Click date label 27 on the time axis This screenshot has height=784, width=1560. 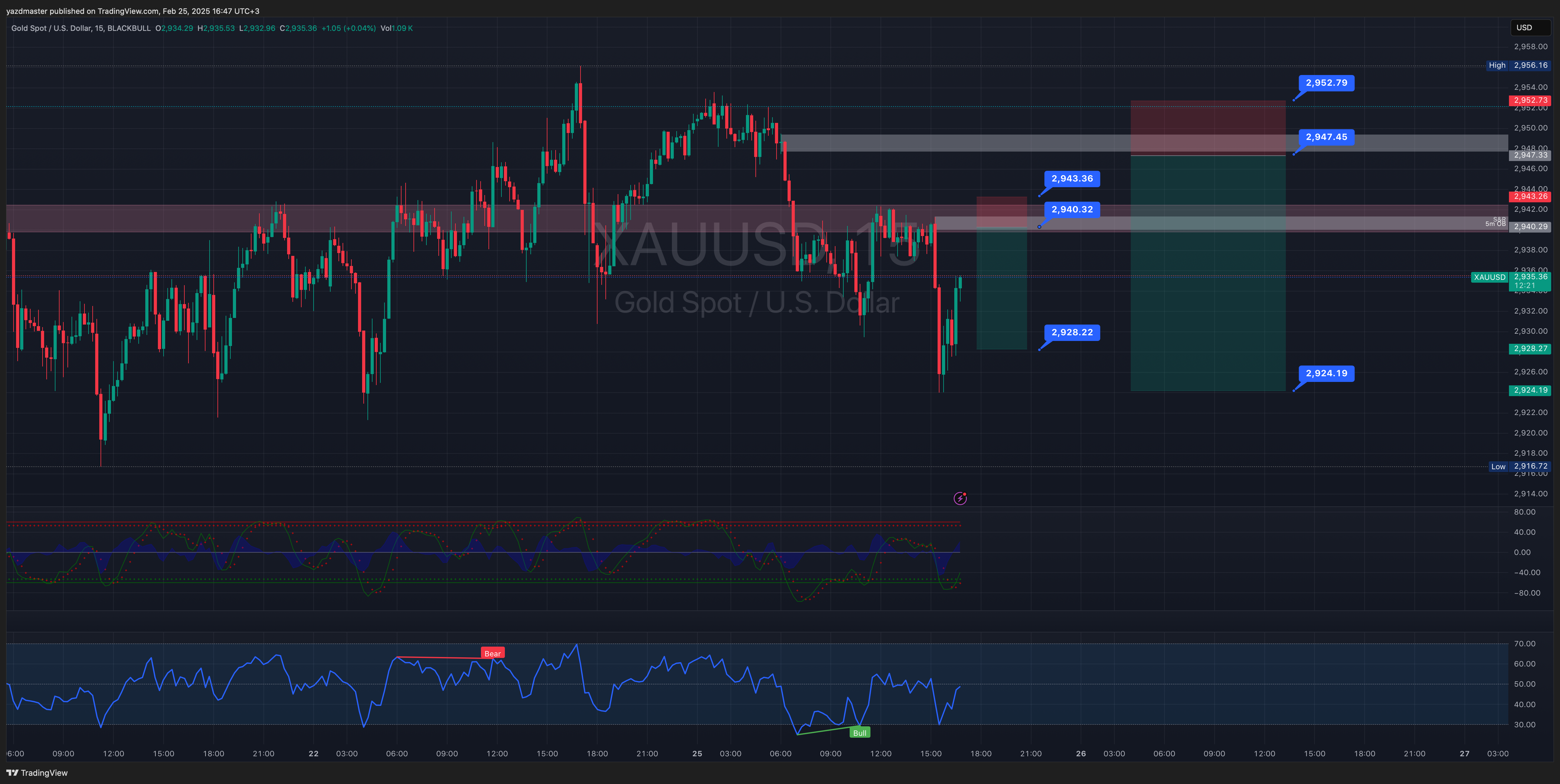coord(1464,754)
